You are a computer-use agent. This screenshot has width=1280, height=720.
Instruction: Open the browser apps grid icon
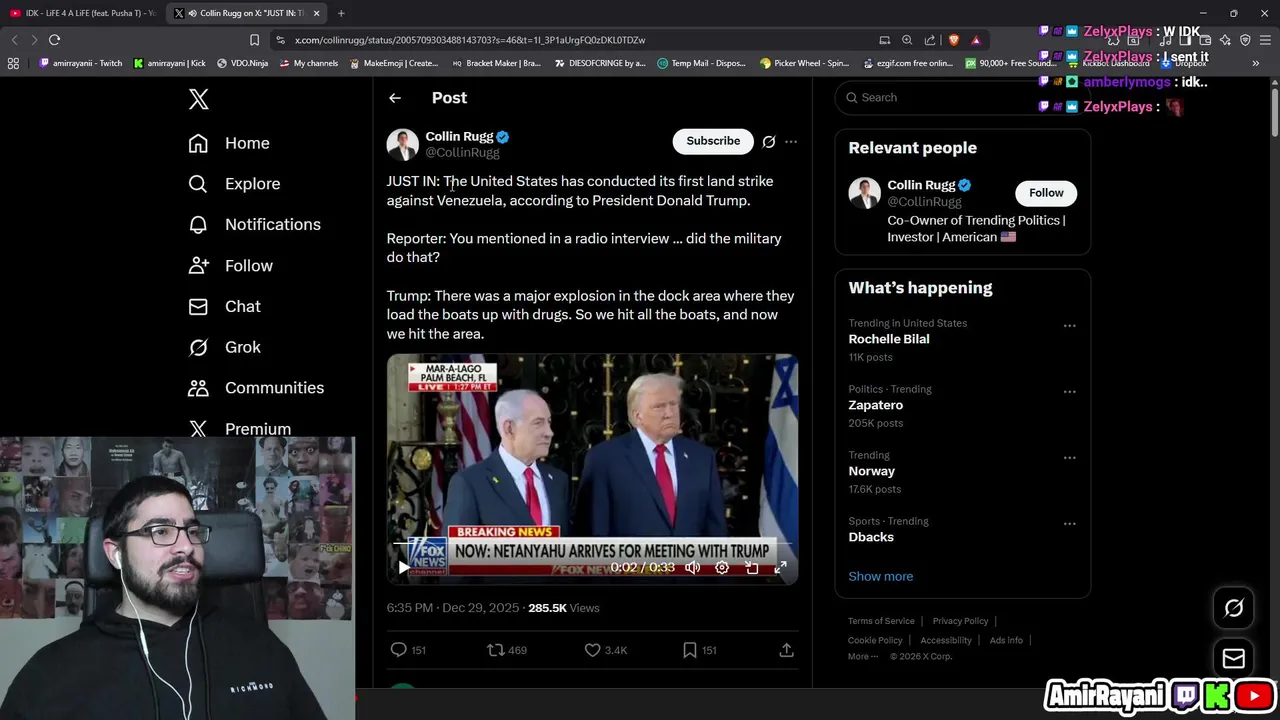(13, 63)
